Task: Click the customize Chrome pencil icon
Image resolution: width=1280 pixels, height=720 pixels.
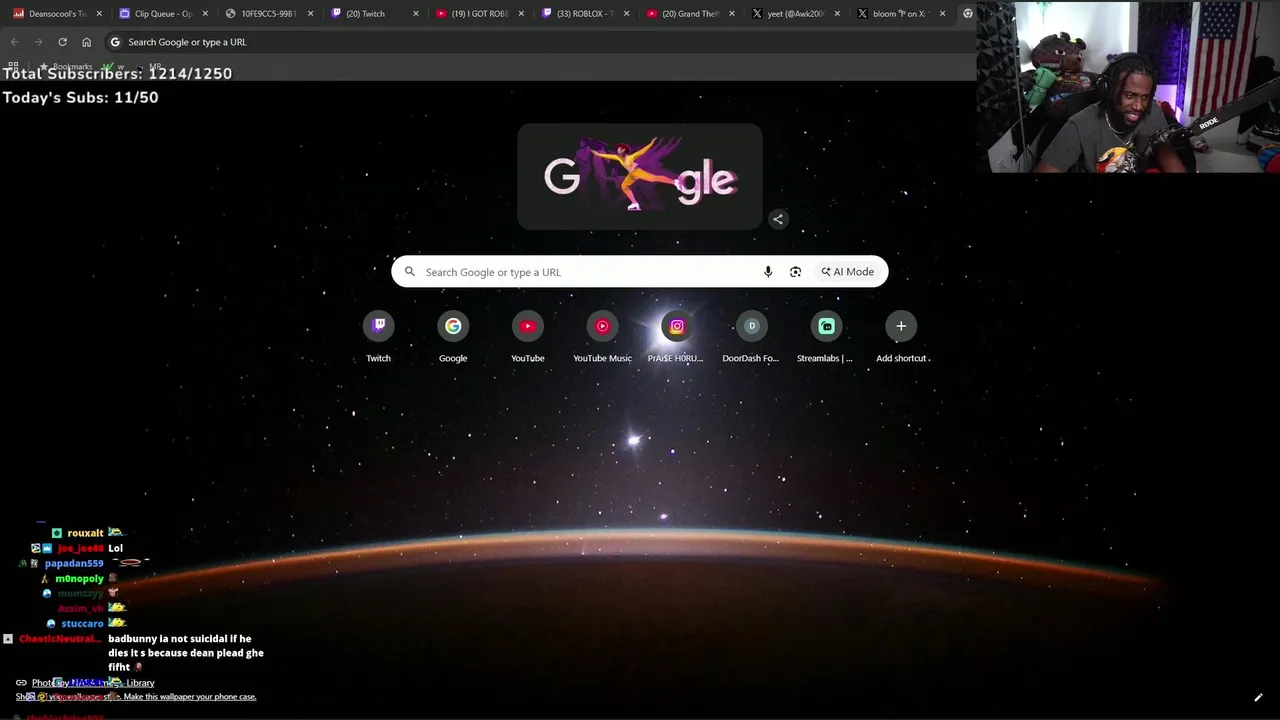Action: click(x=1258, y=698)
